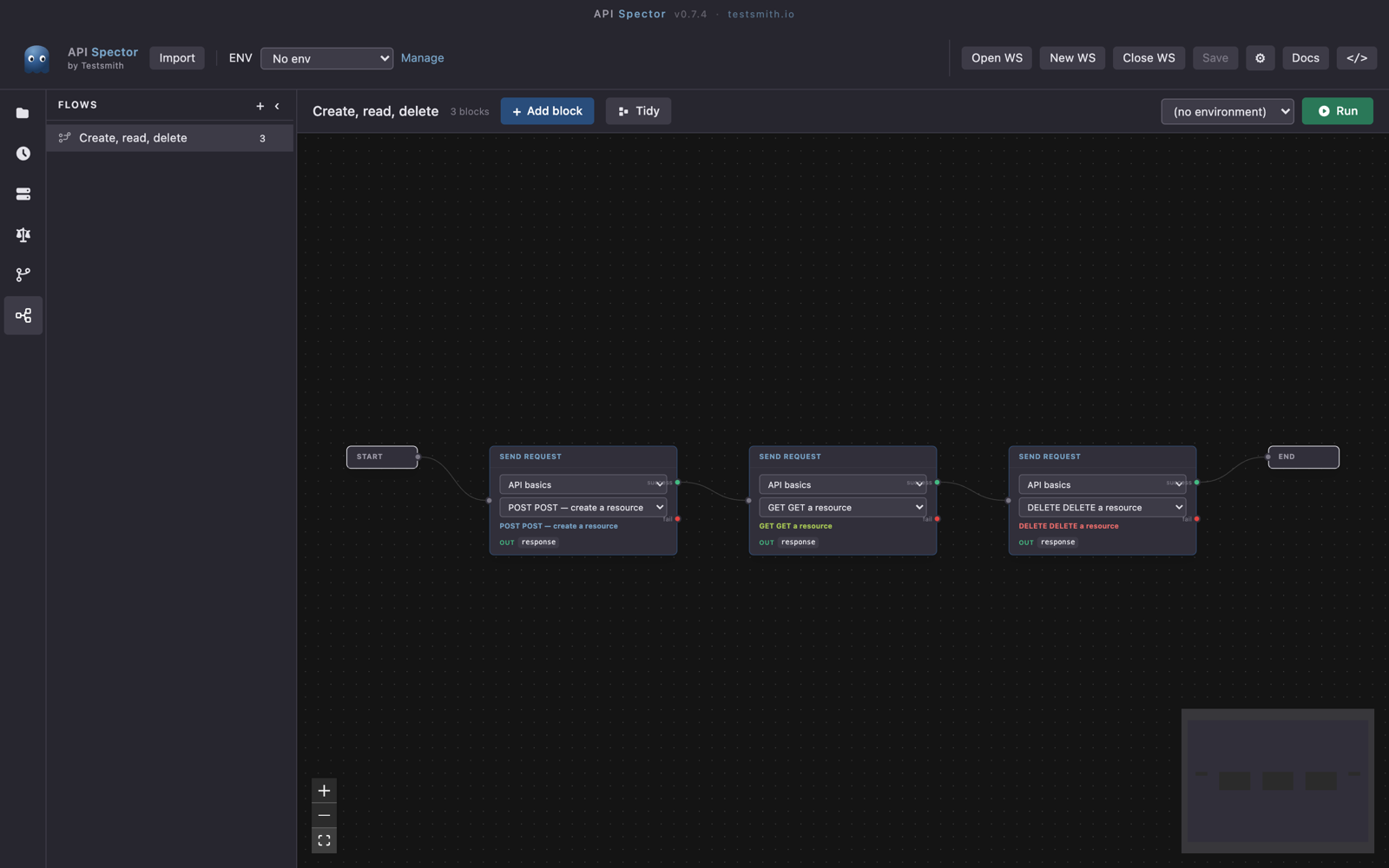Open the DELETE a resource request dropdown
1389x868 pixels.
tap(1102, 507)
